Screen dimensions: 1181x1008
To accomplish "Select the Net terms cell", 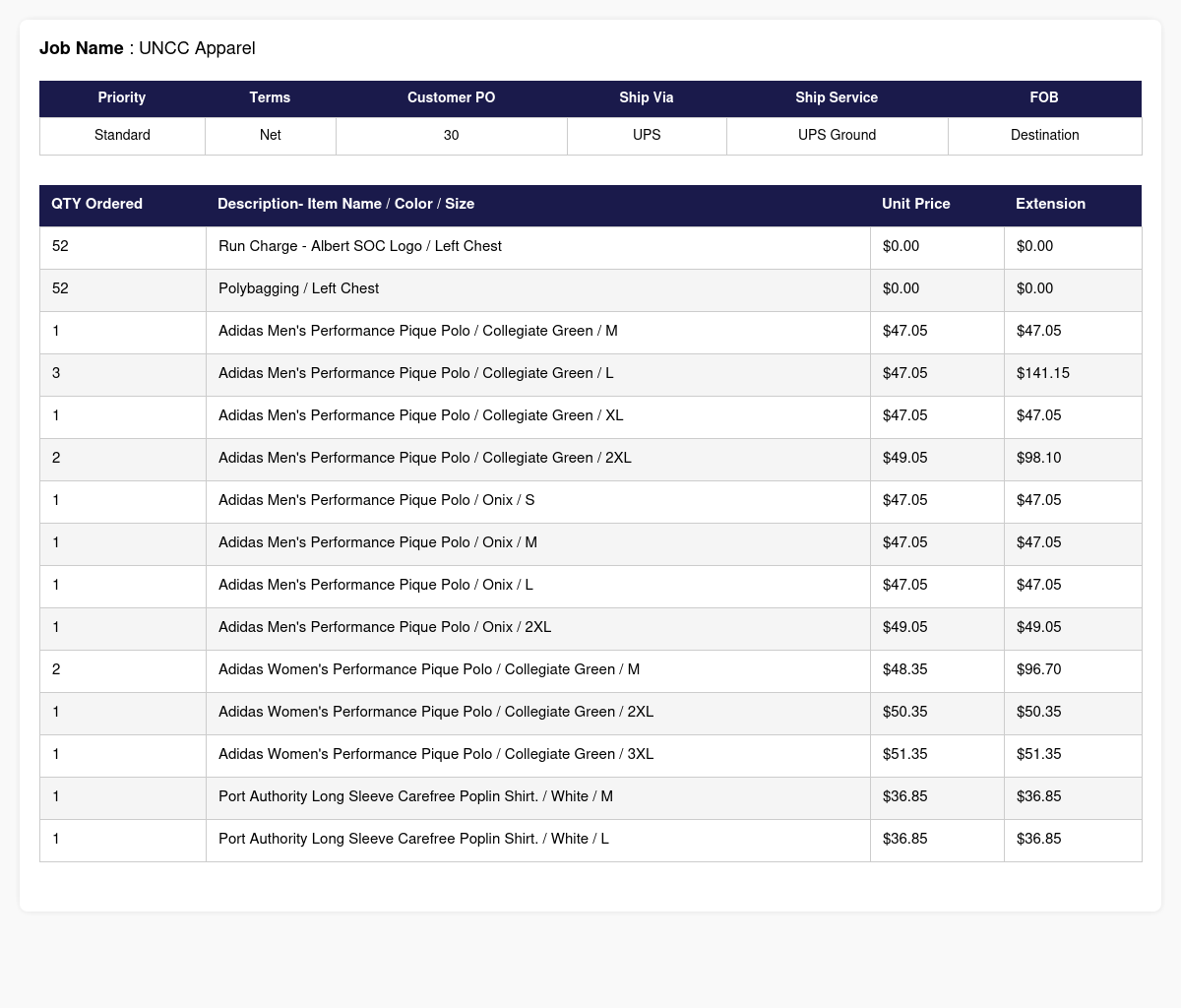I will pyautogui.click(x=270, y=135).
